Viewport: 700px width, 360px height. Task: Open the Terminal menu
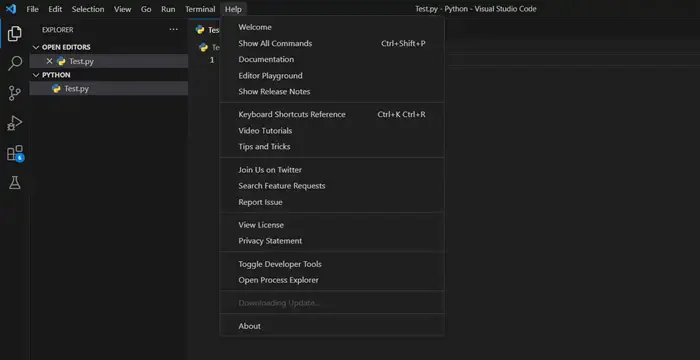click(200, 9)
